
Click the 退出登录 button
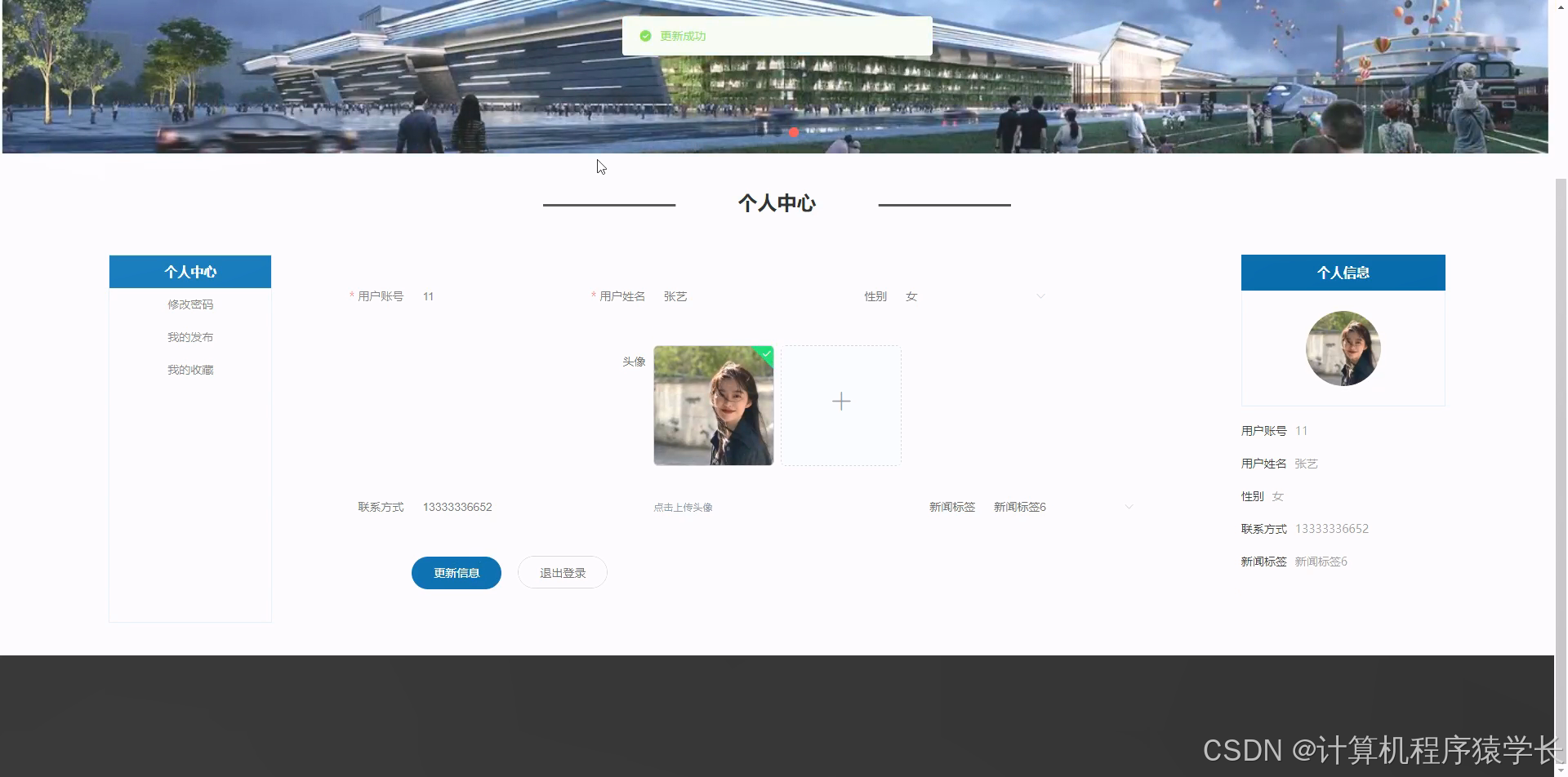coord(563,573)
